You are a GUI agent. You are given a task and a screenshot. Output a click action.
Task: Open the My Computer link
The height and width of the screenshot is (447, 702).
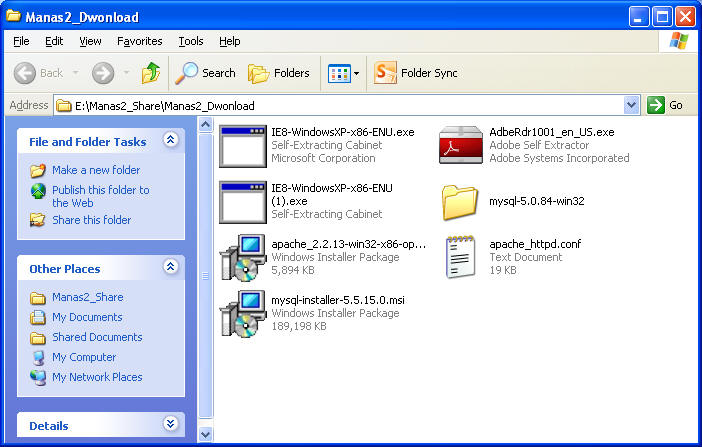tap(84, 357)
